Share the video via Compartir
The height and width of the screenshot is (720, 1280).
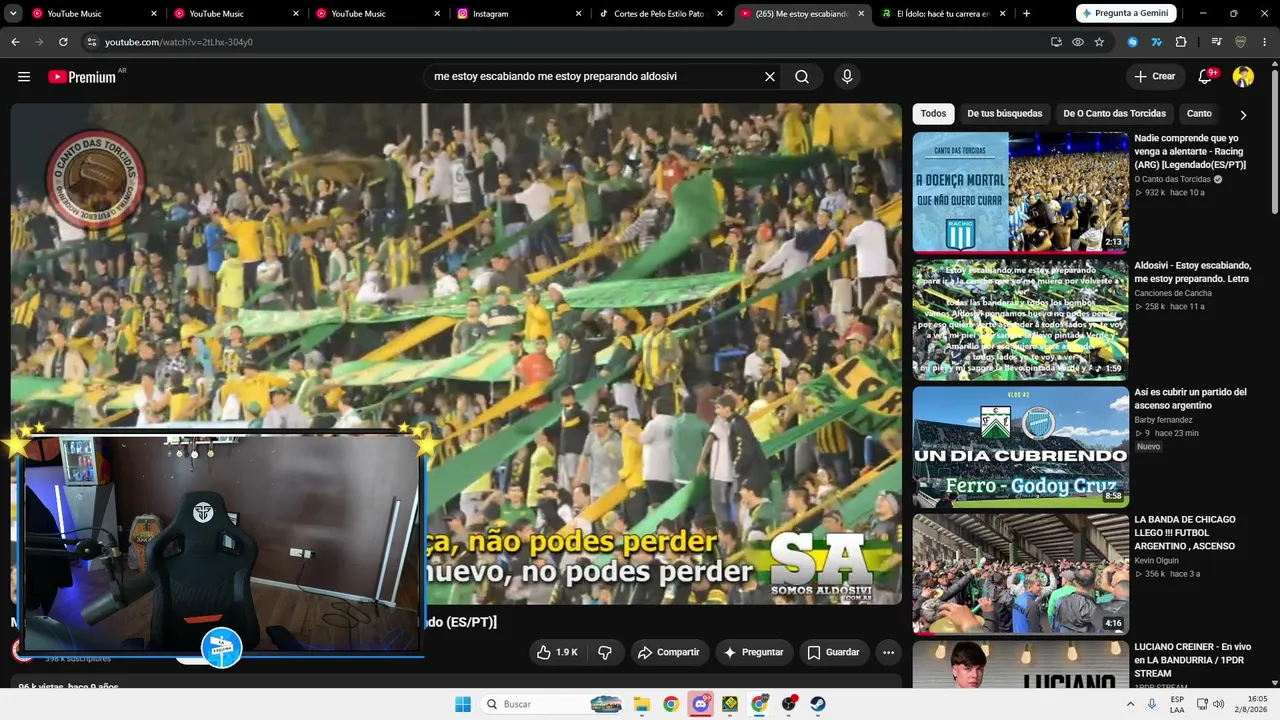pyautogui.click(x=669, y=652)
